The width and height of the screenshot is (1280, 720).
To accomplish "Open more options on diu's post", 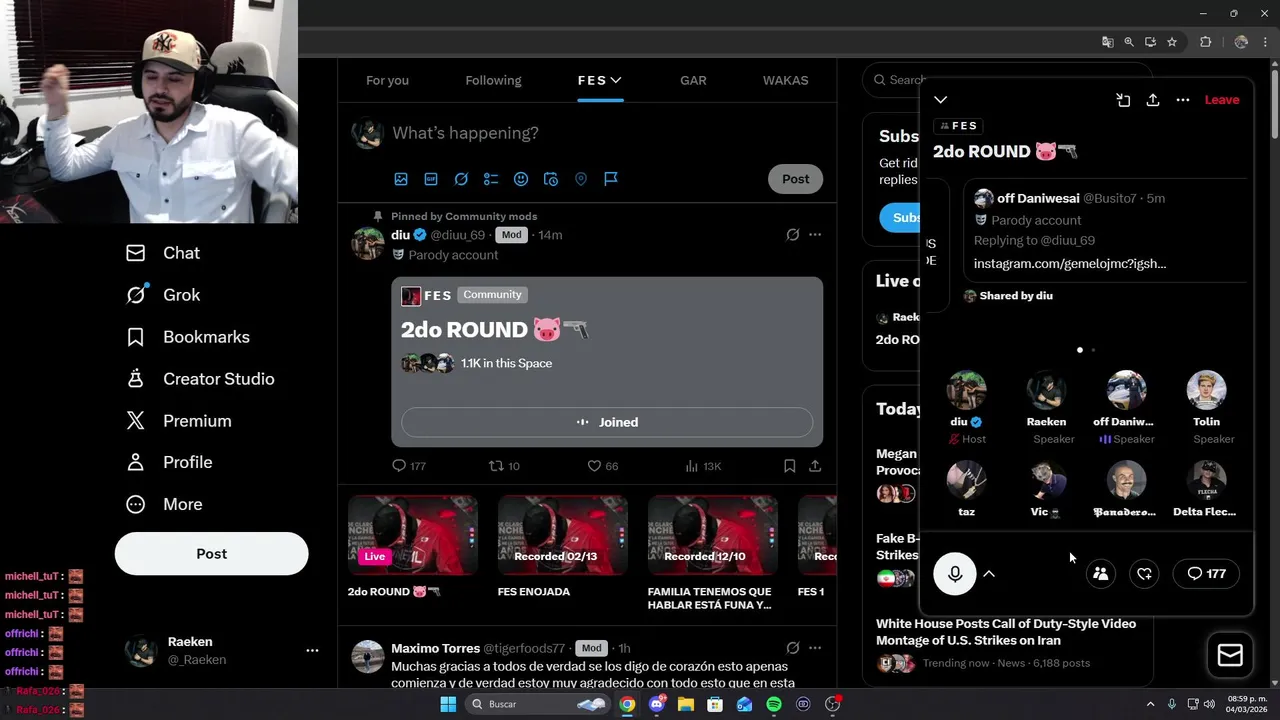I will (815, 235).
